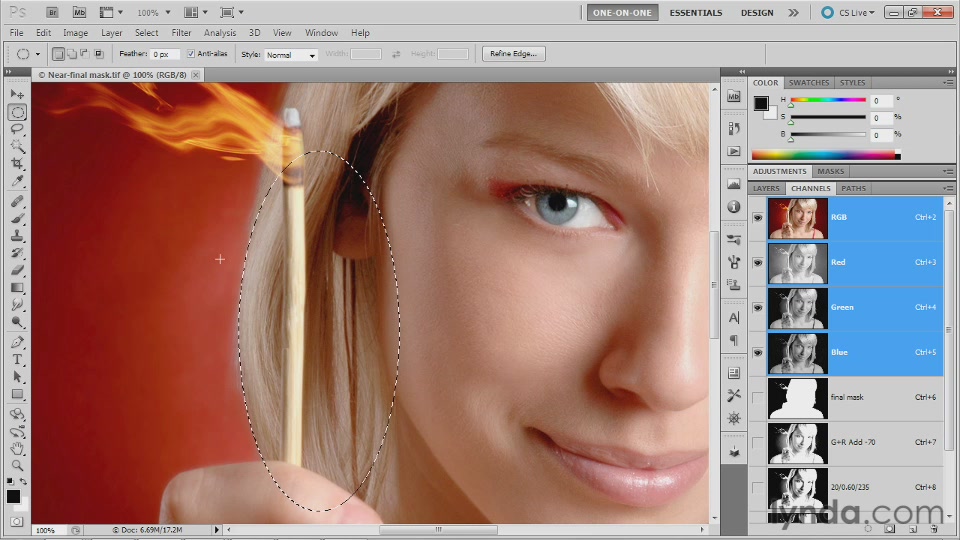Select the Horizontal Type tool

17,359
